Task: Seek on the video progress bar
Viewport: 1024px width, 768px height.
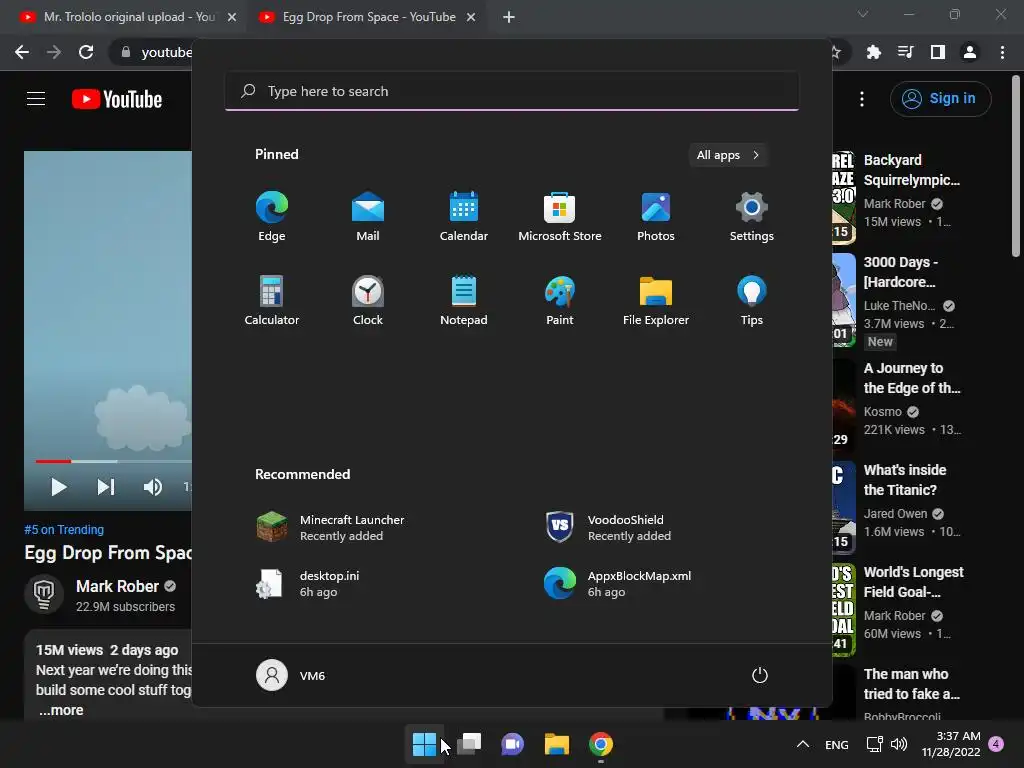Action: tap(114, 461)
